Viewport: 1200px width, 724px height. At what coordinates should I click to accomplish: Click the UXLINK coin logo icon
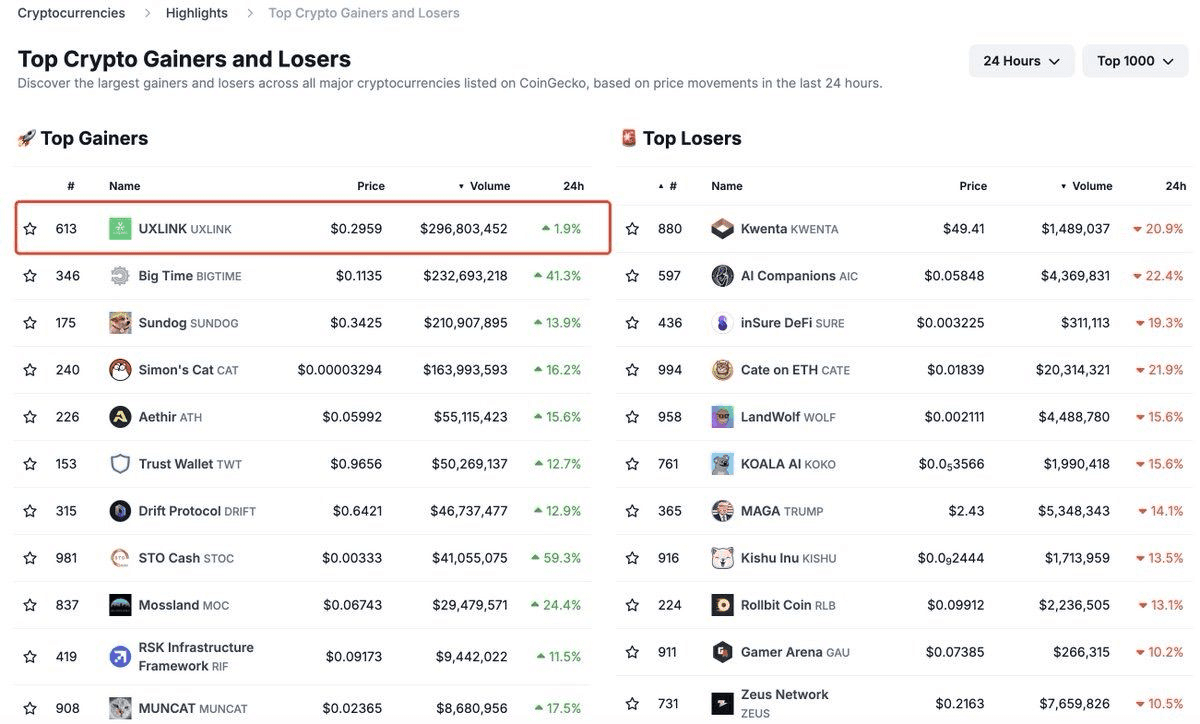tap(120, 229)
